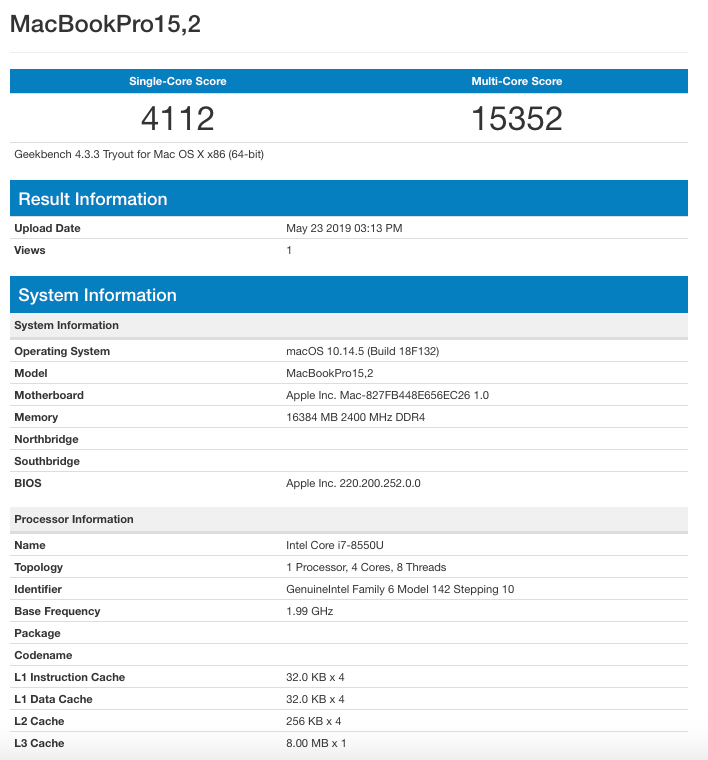
Task: Select the Base Frequency label
Action: [57, 611]
